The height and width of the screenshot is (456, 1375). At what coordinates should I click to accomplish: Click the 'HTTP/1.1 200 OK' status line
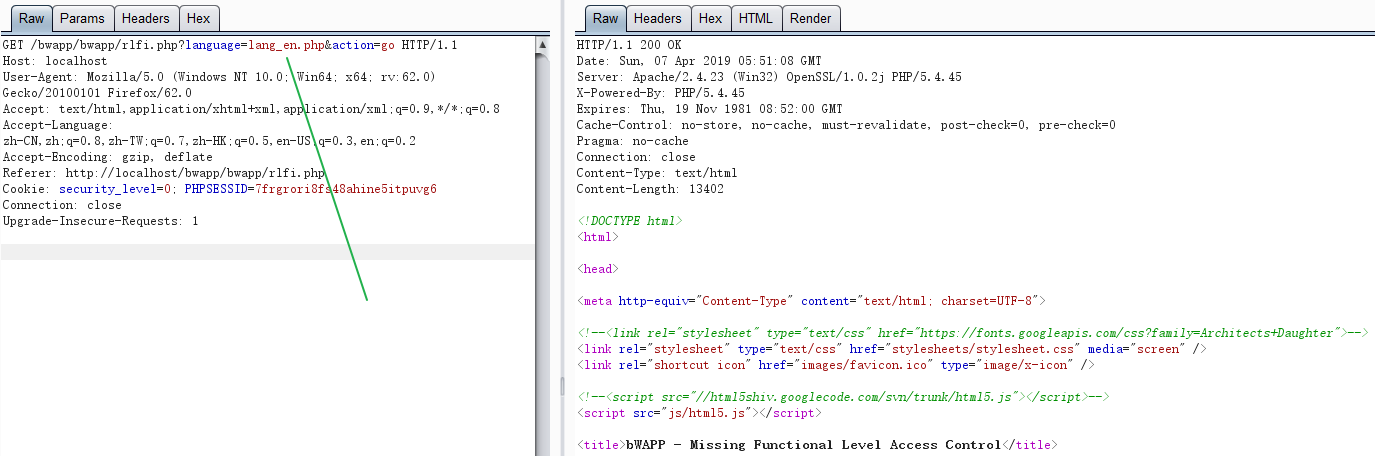(629, 45)
